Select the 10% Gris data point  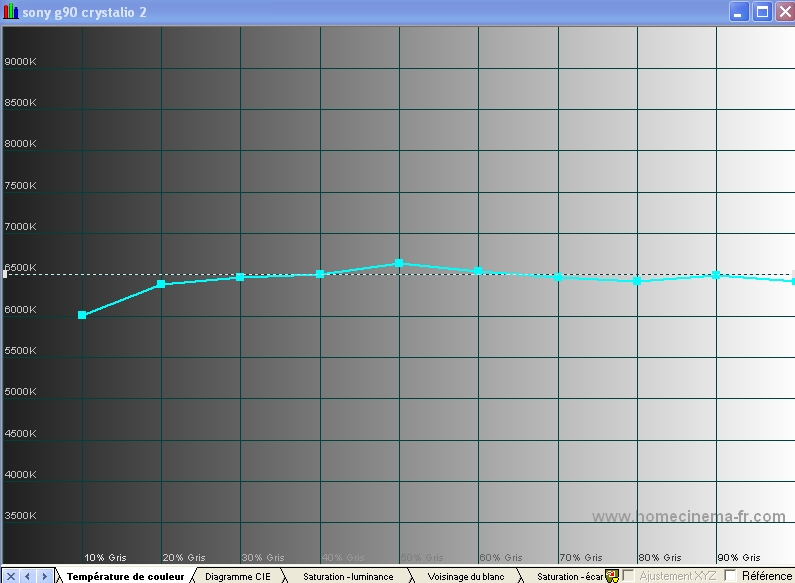82,315
